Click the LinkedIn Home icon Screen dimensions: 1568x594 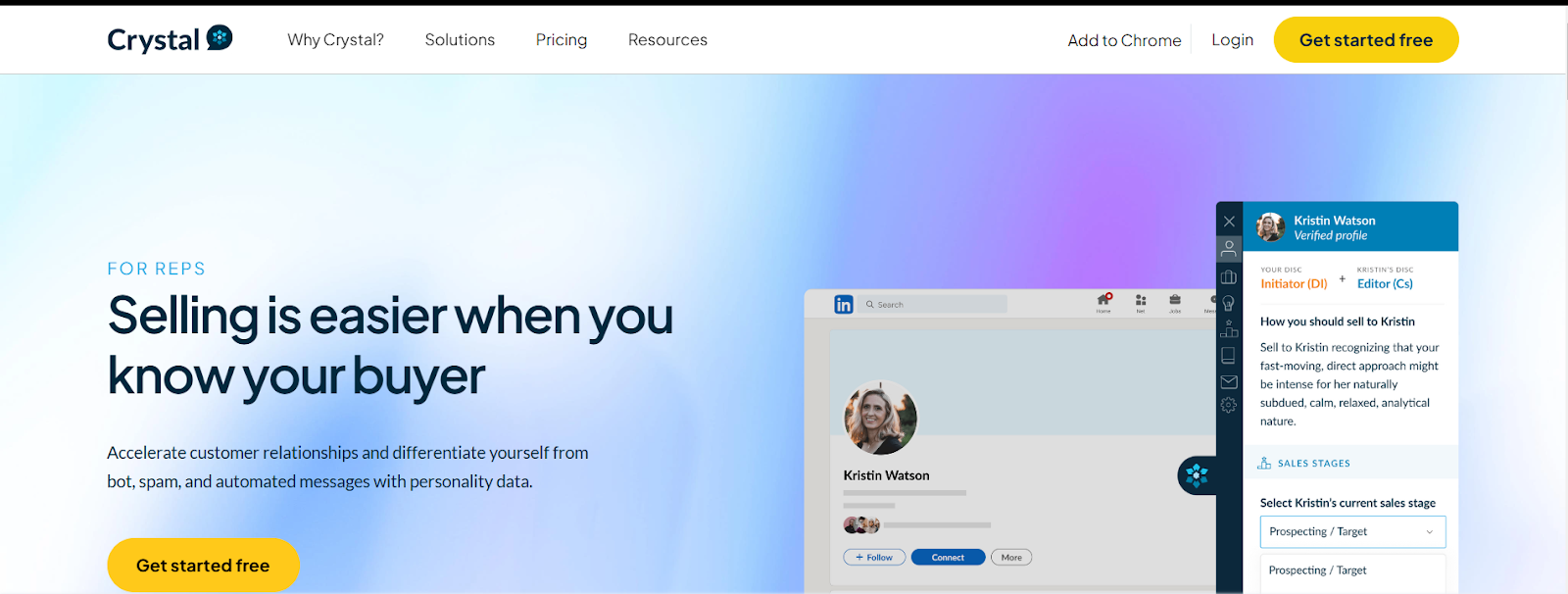[x=1103, y=302]
